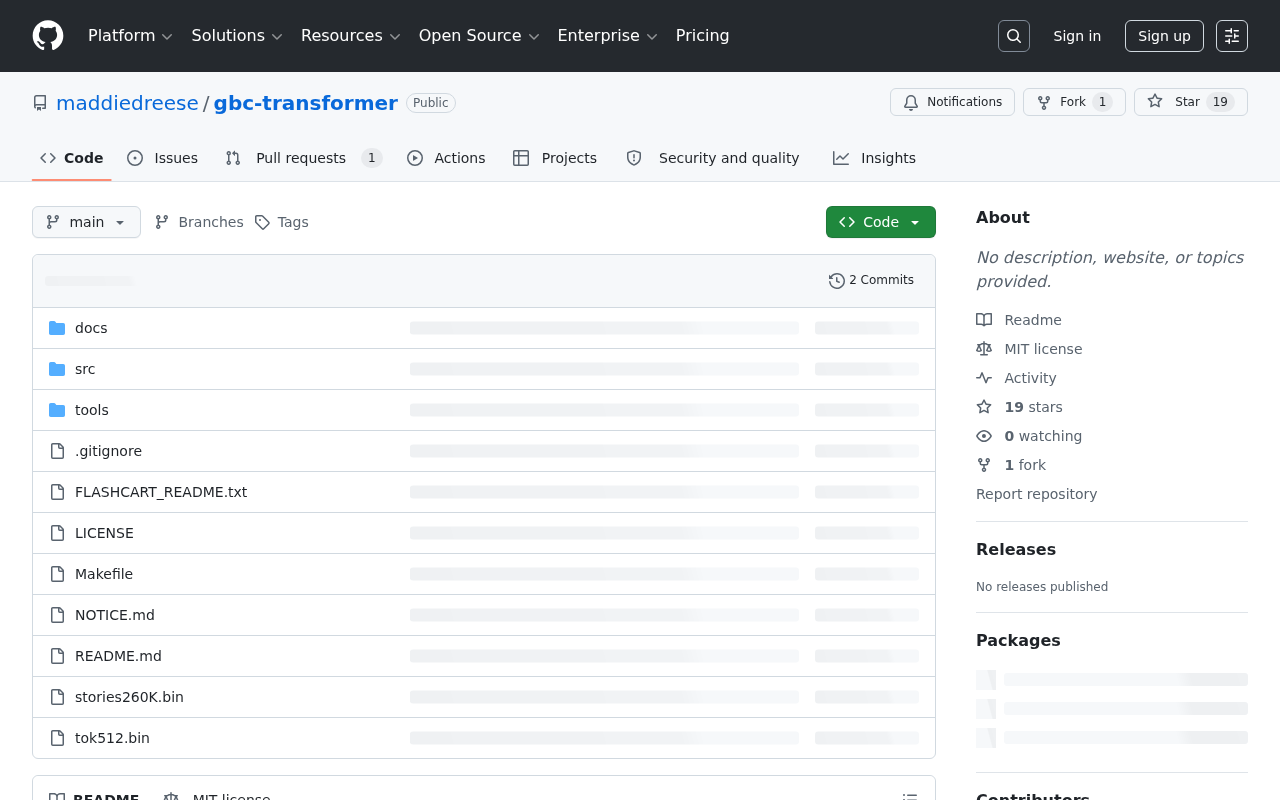This screenshot has width=1280, height=800.
Task: Click the Makefile file icon
Action: tap(57, 574)
